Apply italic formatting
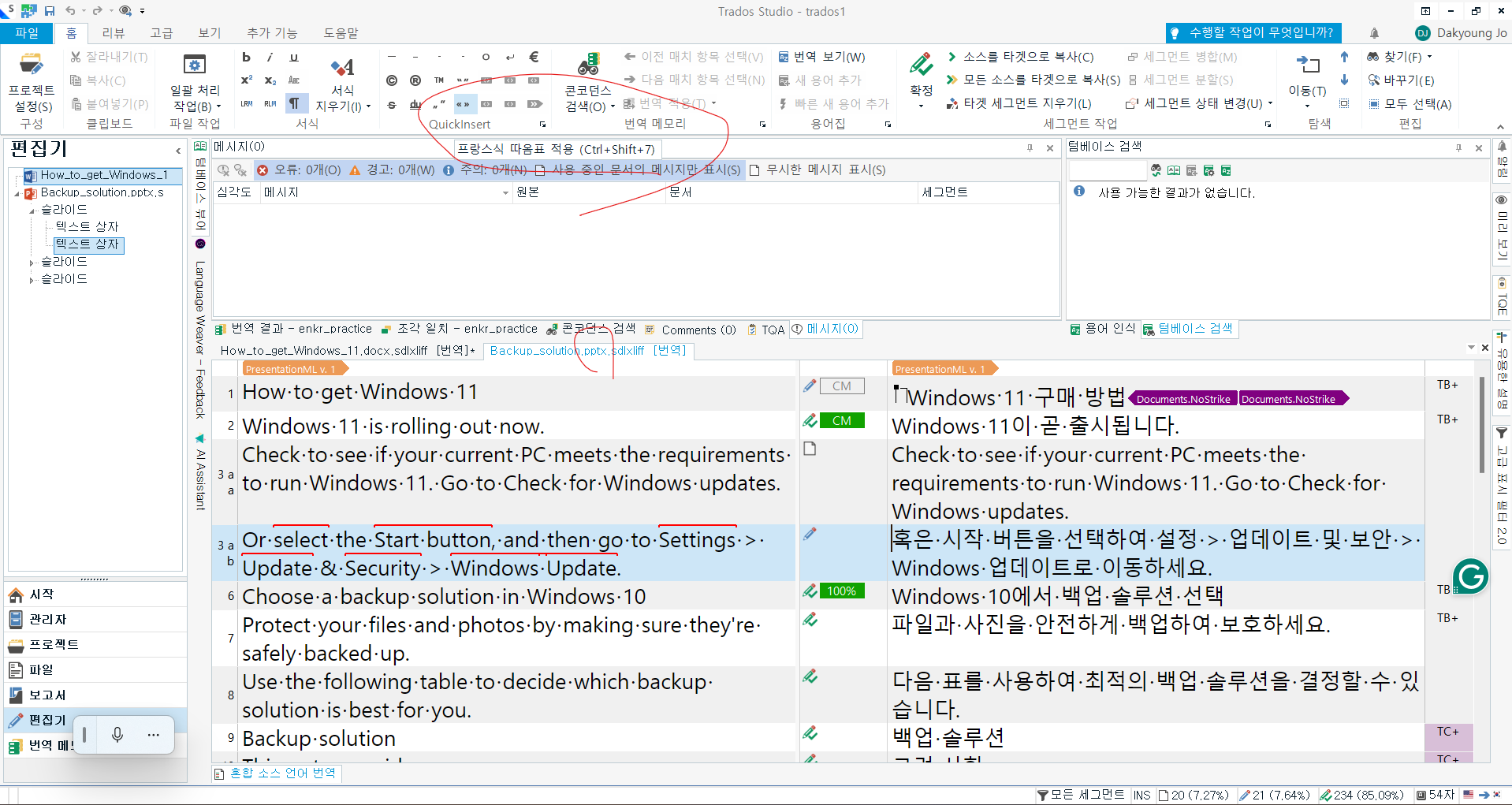The height and width of the screenshot is (805, 1512). 270,57
